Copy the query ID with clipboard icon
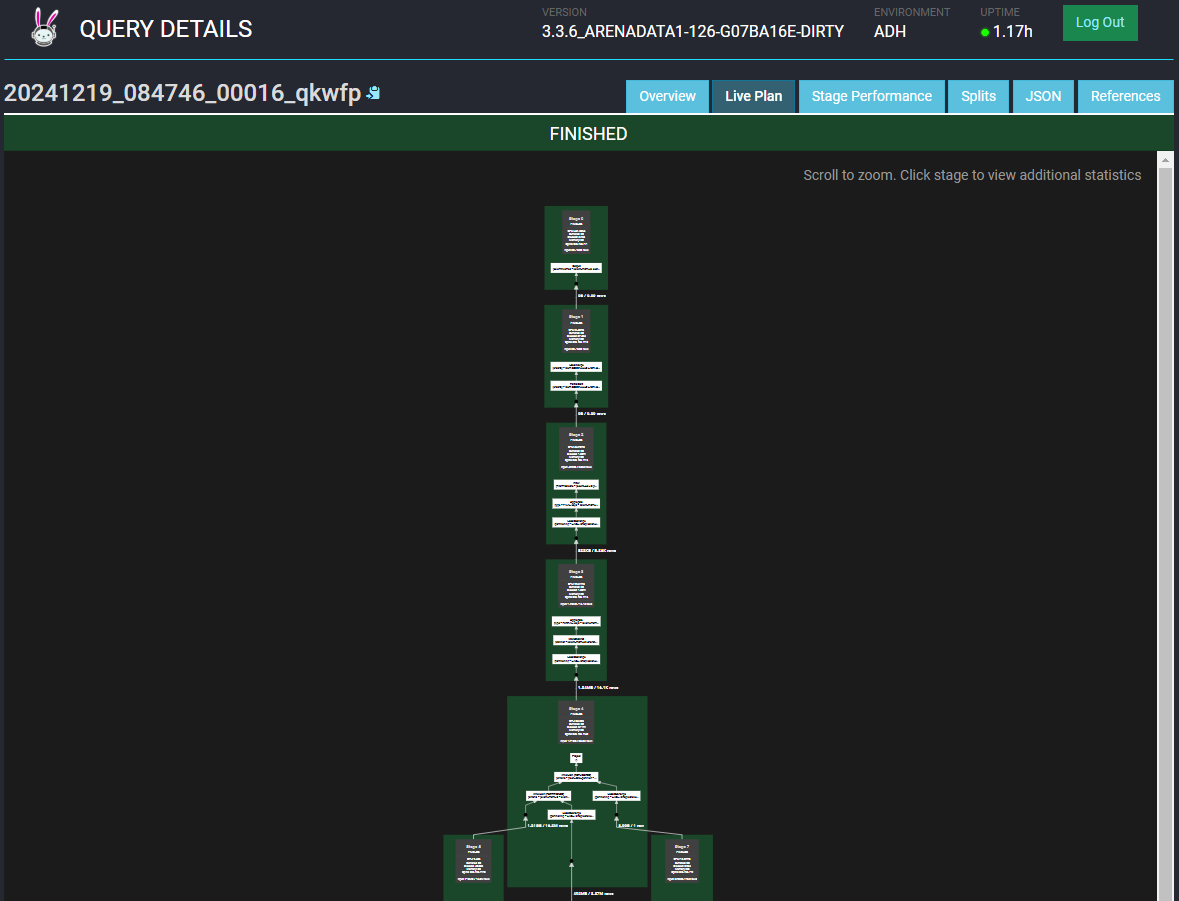 coord(373,94)
